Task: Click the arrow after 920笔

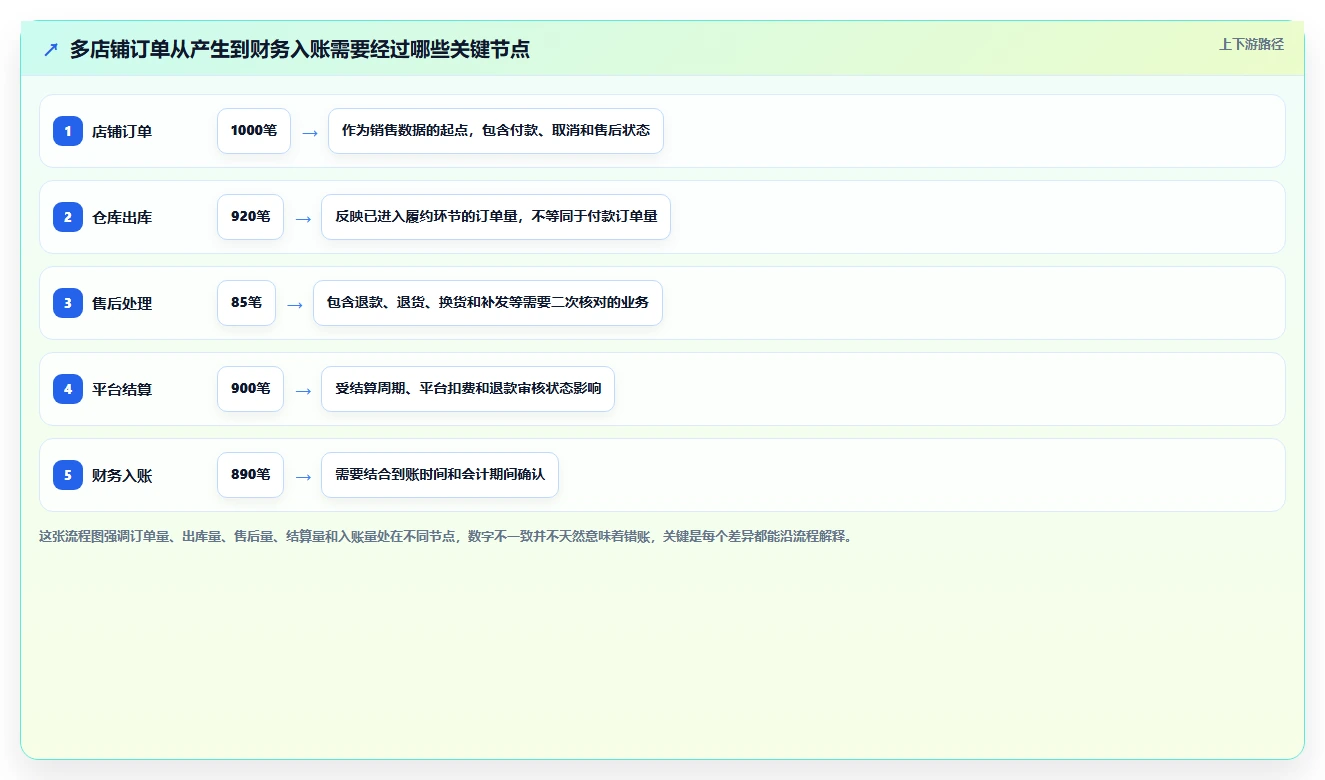Action: (303, 218)
